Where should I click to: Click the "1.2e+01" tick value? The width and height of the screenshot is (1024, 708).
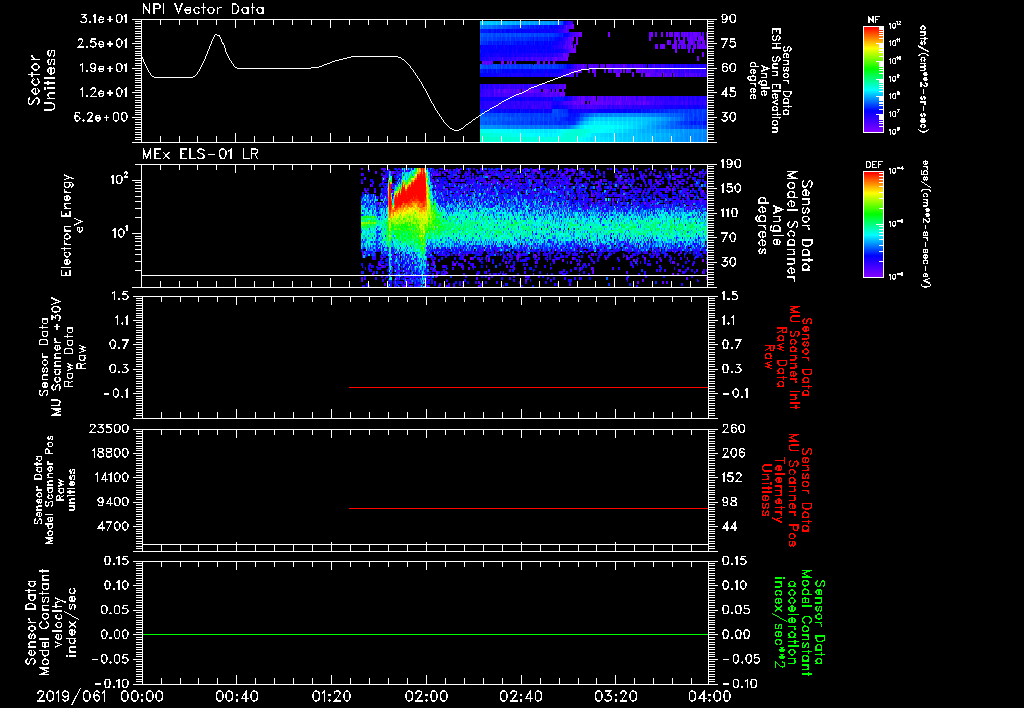point(104,93)
